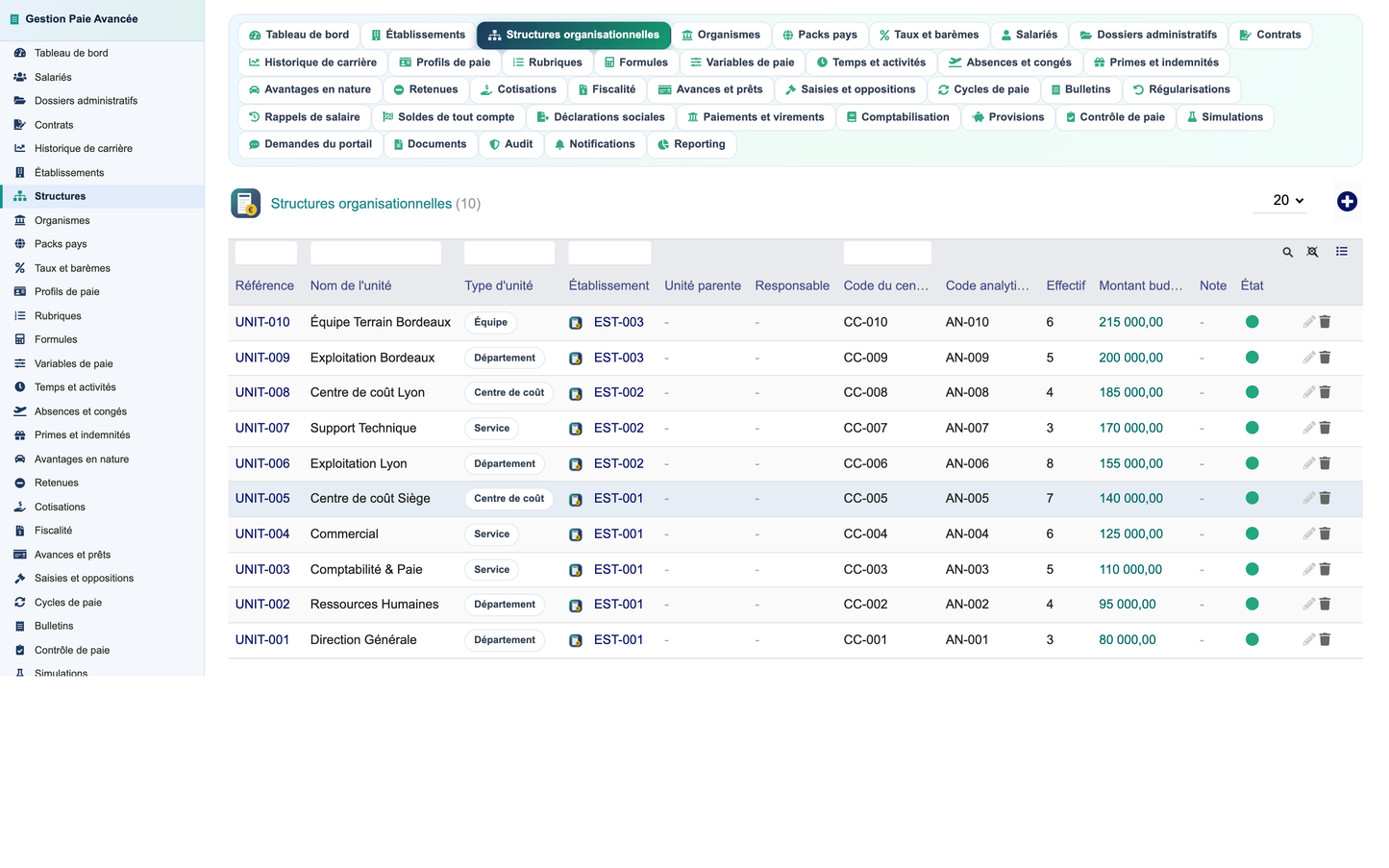The height and width of the screenshot is (868, 1389).
Task: Open the Simulations tab
Action: pos(1225,117)
